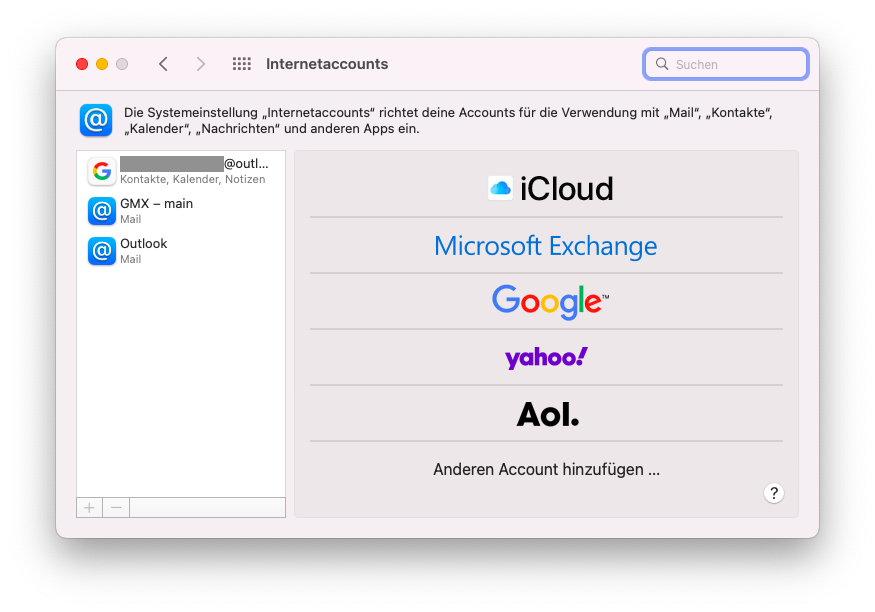Minimize the window with yellow button

pos(102,64)
